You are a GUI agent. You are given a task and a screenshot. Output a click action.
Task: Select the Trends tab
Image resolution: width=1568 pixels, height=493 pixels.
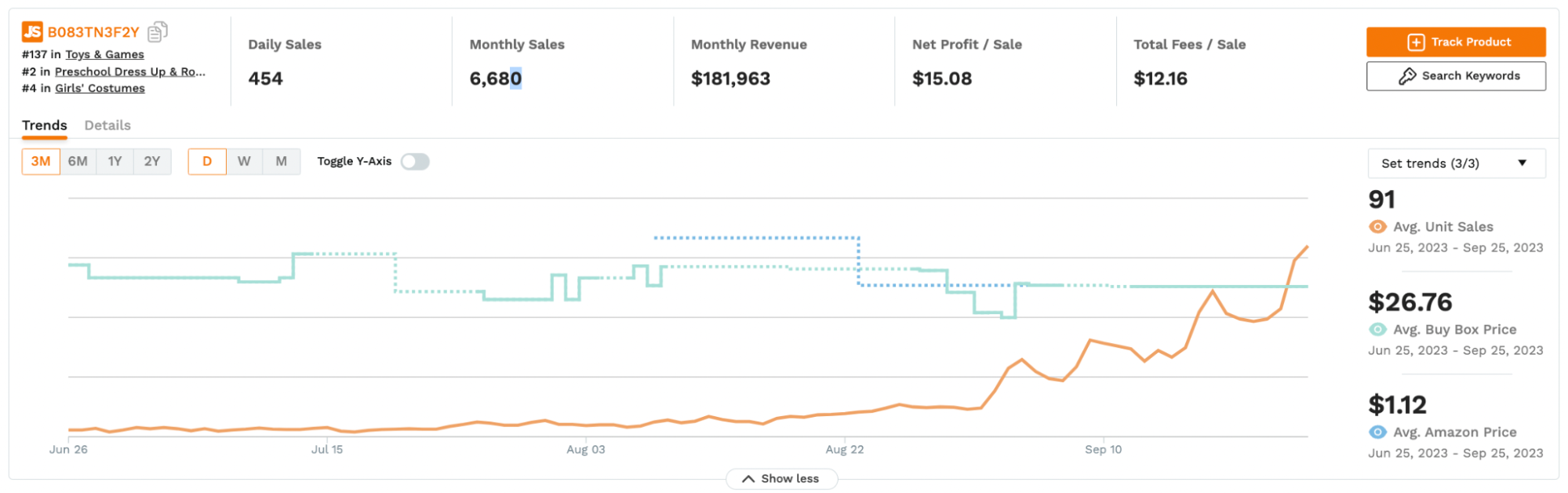click(x=44, y=126)
